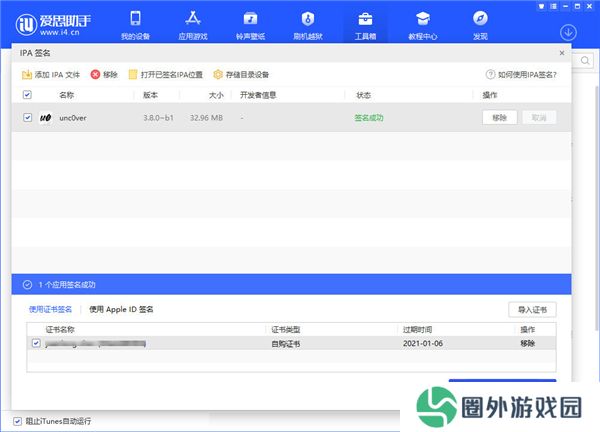Toggle the select-all checkbox in IPA list header
Screen dimensions: 600x432
coord(27,95)
